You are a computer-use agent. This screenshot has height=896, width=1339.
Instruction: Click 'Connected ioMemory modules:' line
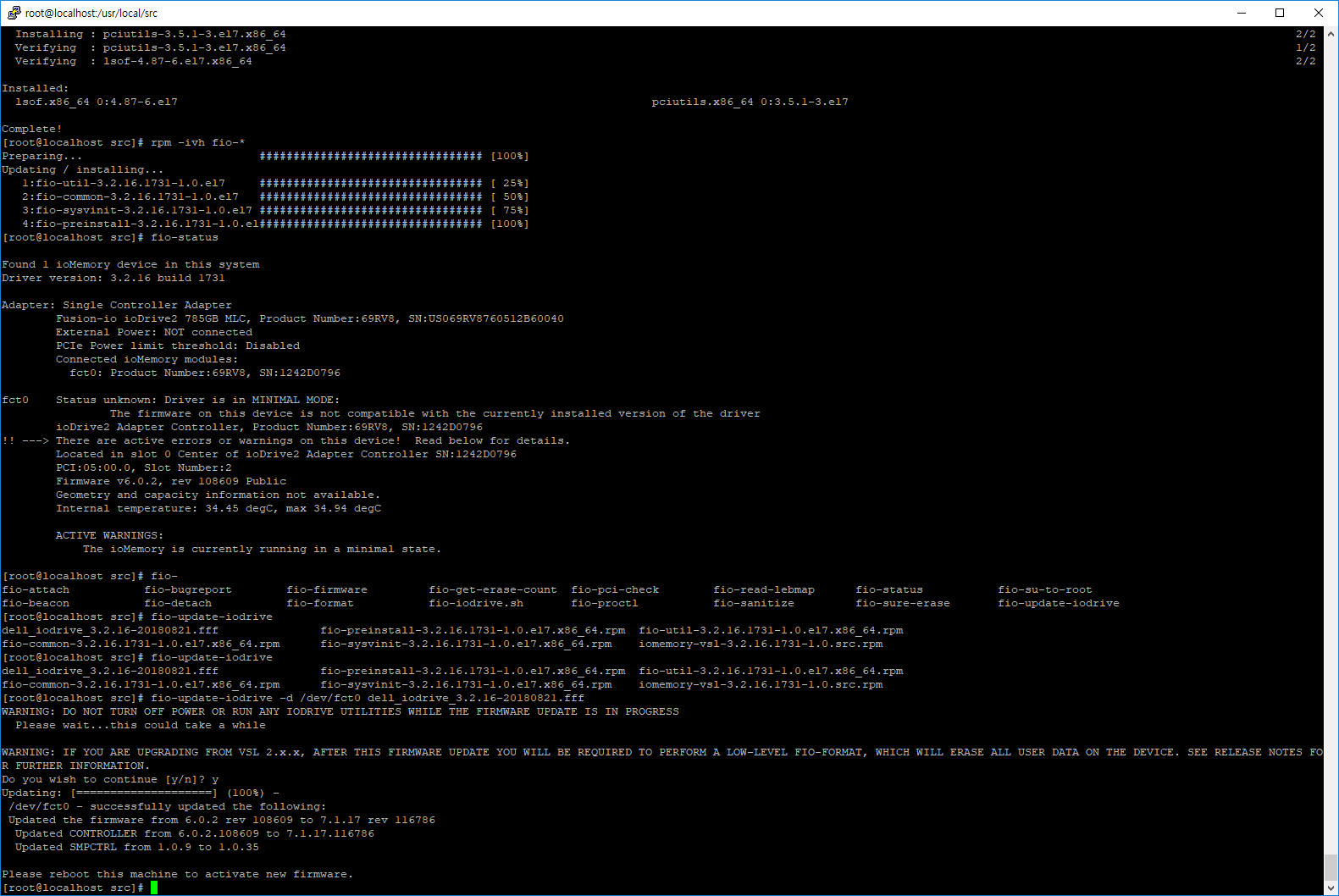coord(147,359)
